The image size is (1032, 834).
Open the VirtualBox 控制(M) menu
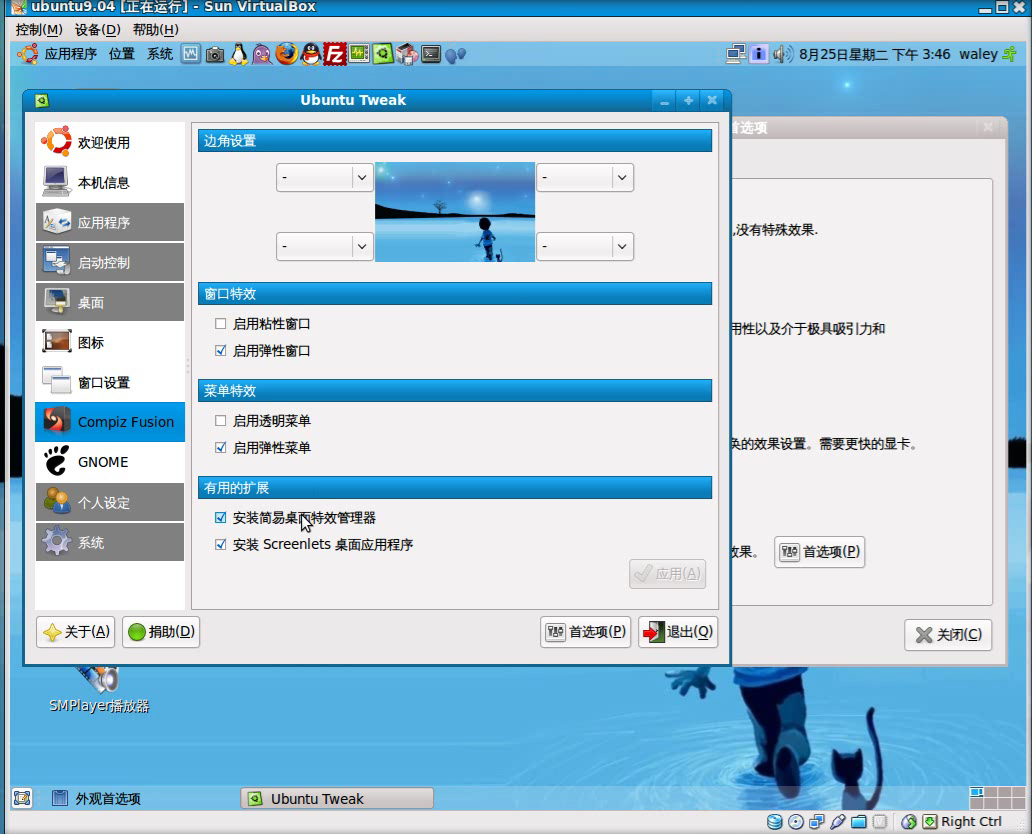coord(39,30)
